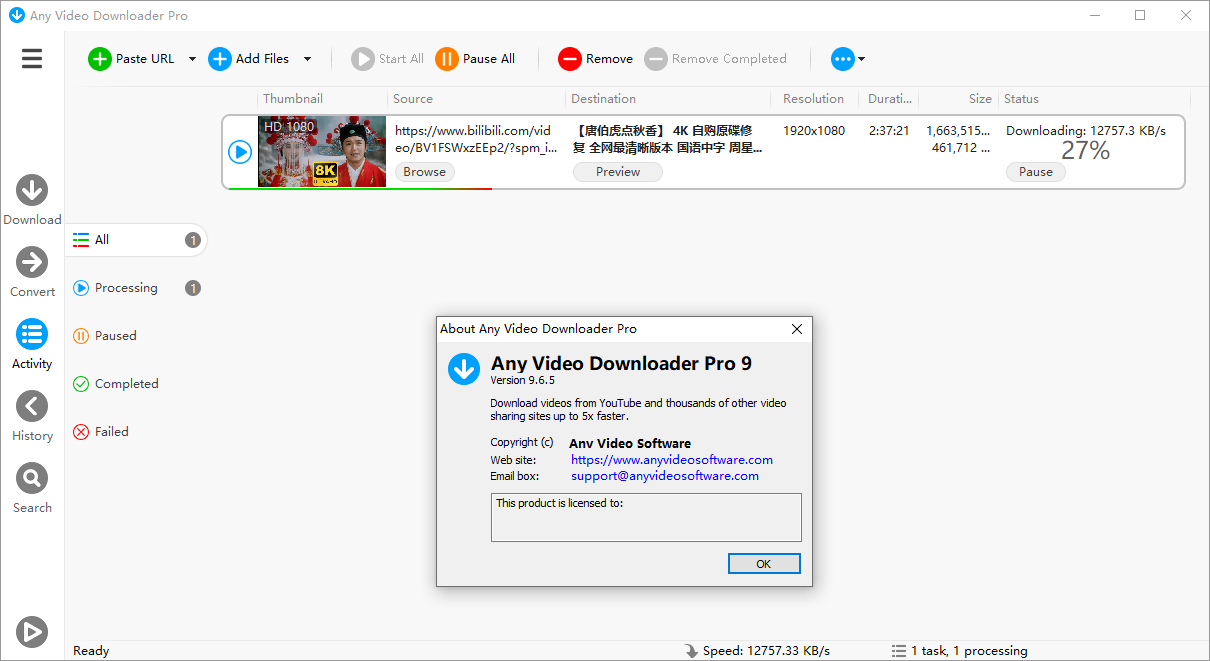Click OK in the About dialog

click(764, 564)
